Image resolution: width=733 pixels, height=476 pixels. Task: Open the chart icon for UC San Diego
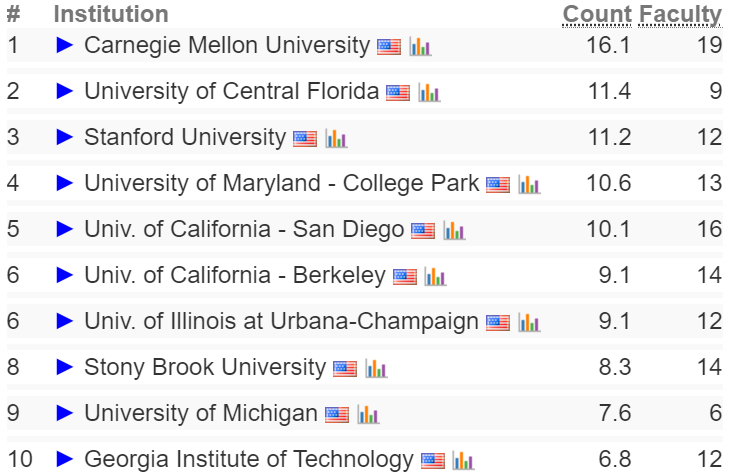tap(454, 230)
